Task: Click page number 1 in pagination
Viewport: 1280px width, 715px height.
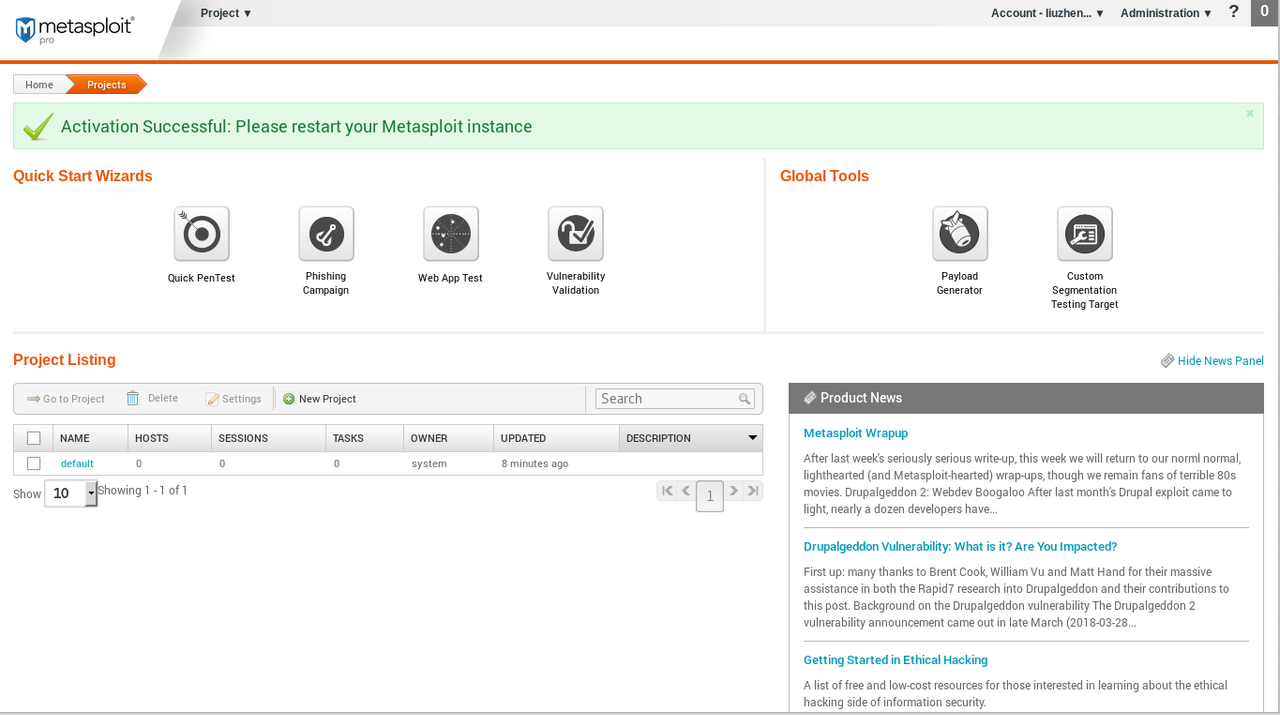Action: (x=710, y=495)
